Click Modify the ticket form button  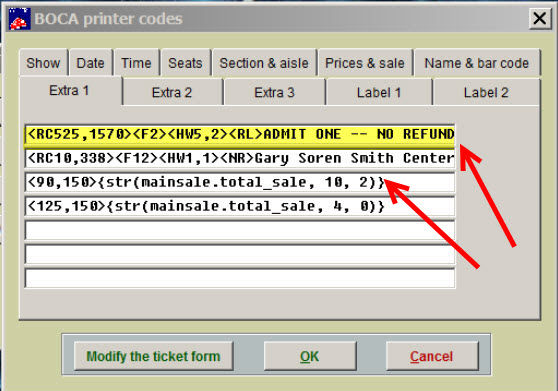pos(154,356)
